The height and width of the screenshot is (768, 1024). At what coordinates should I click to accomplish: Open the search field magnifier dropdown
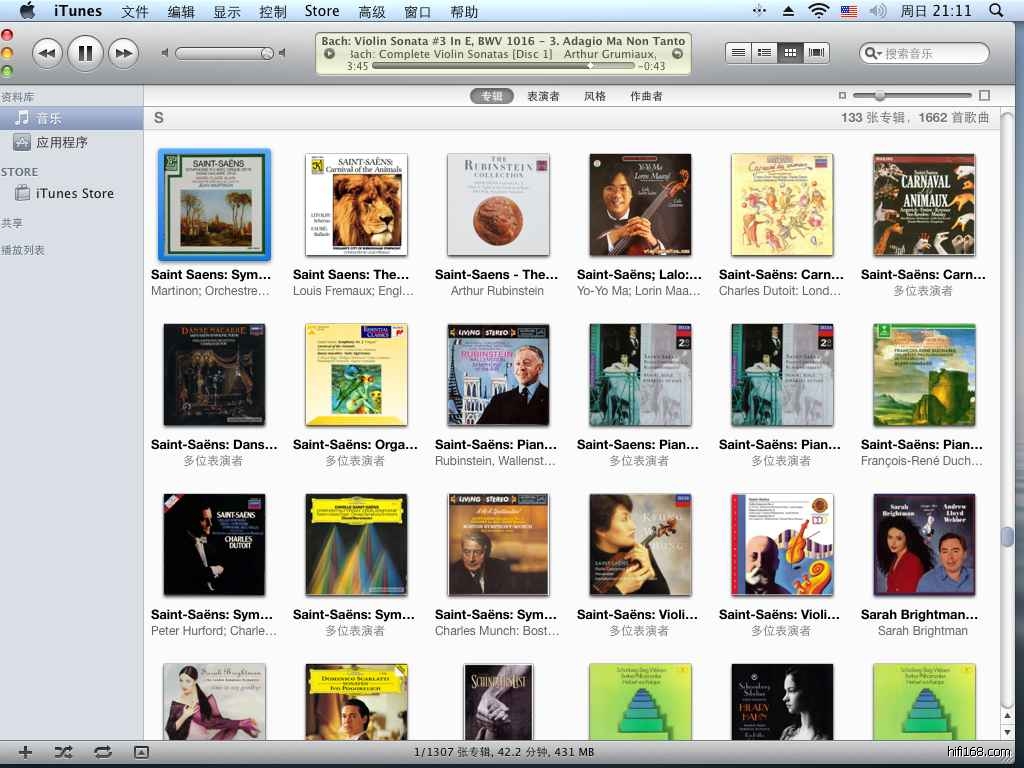(x=873, y=54)
